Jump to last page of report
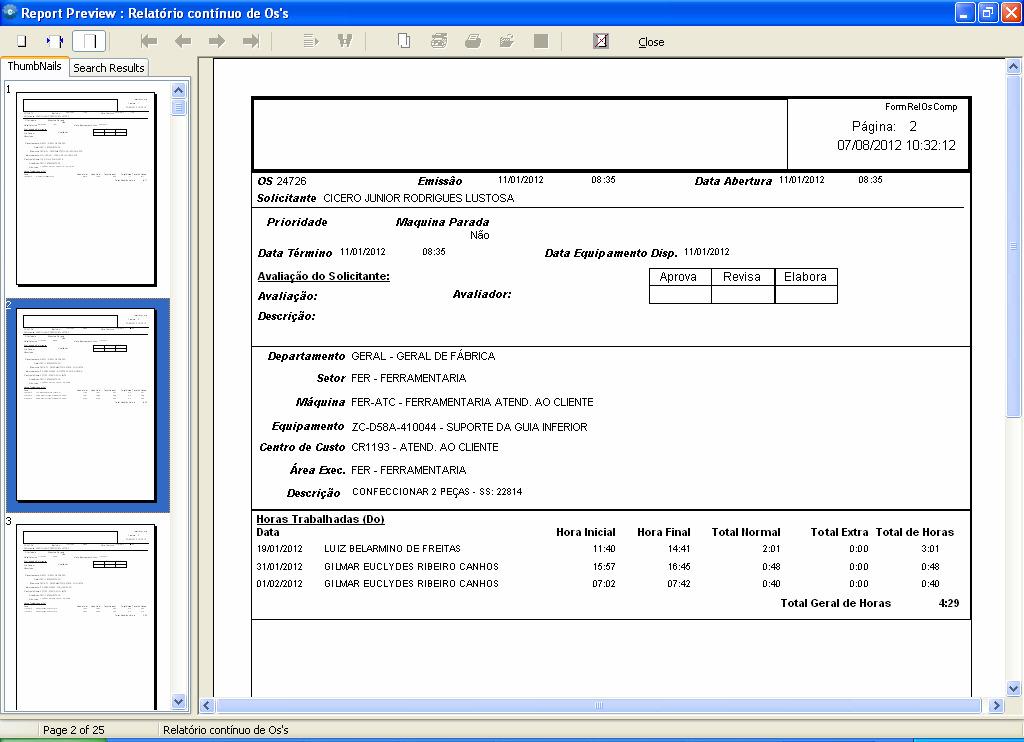This screenshot has height=742, width=1024. 251,41
